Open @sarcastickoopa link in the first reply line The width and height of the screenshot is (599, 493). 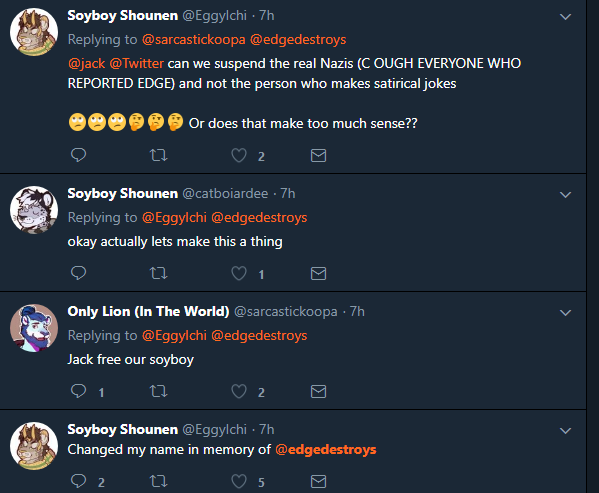click(x=194, y=40)
